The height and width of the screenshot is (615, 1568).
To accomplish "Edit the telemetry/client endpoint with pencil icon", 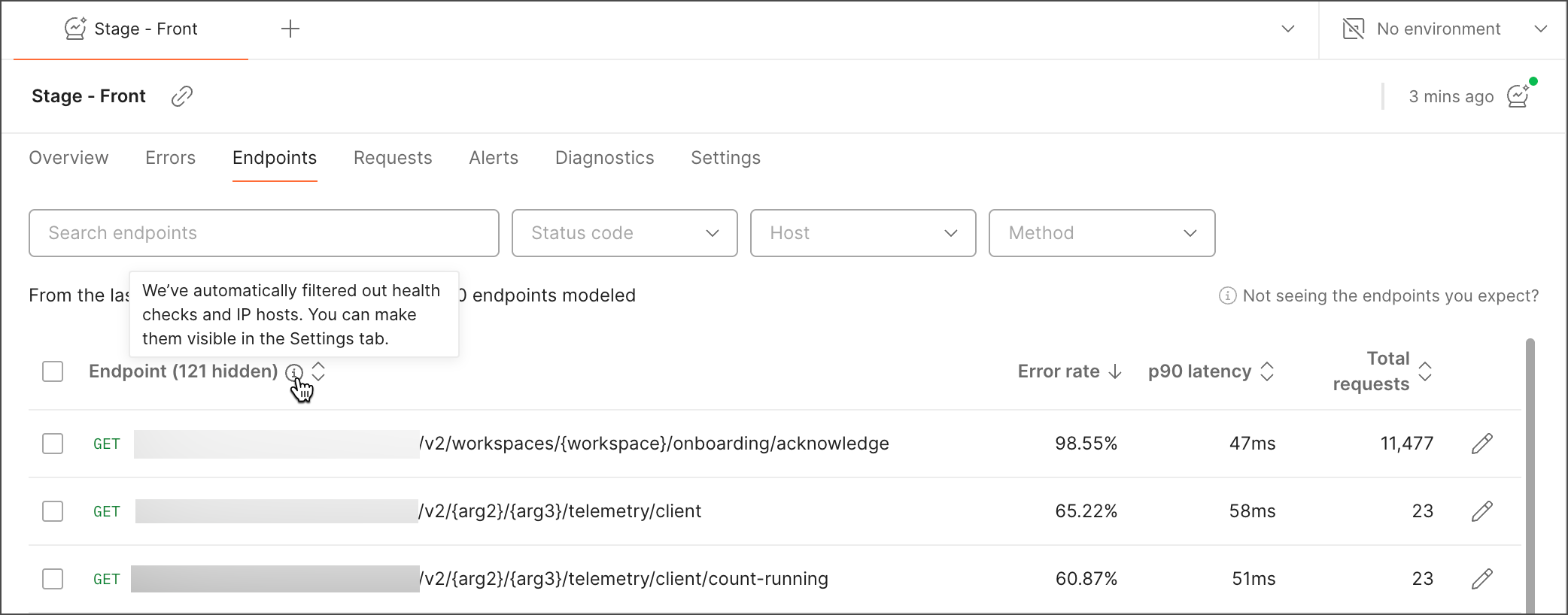I will [1482, 511].
